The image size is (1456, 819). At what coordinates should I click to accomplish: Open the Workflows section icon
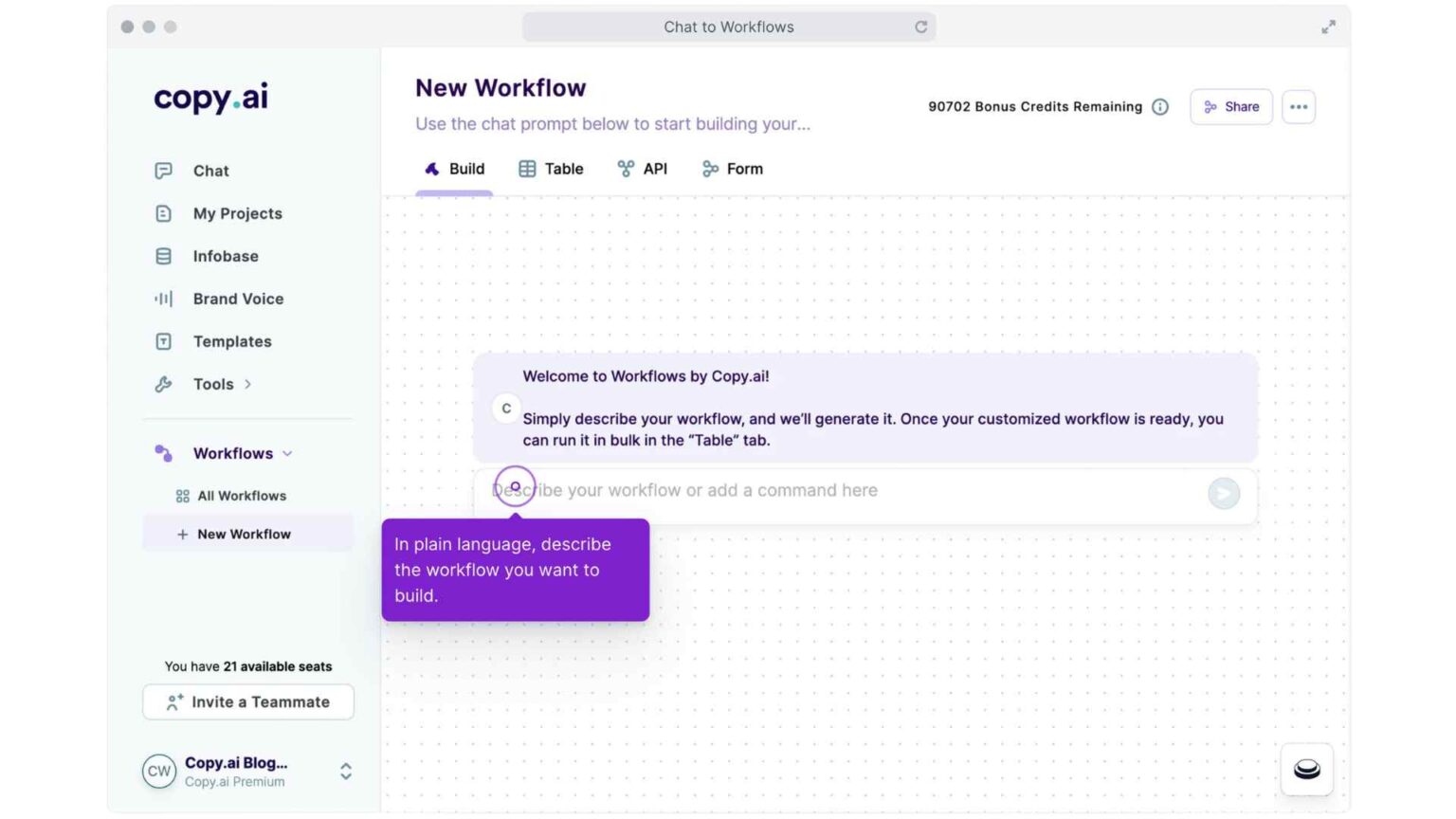pos(162,453)
